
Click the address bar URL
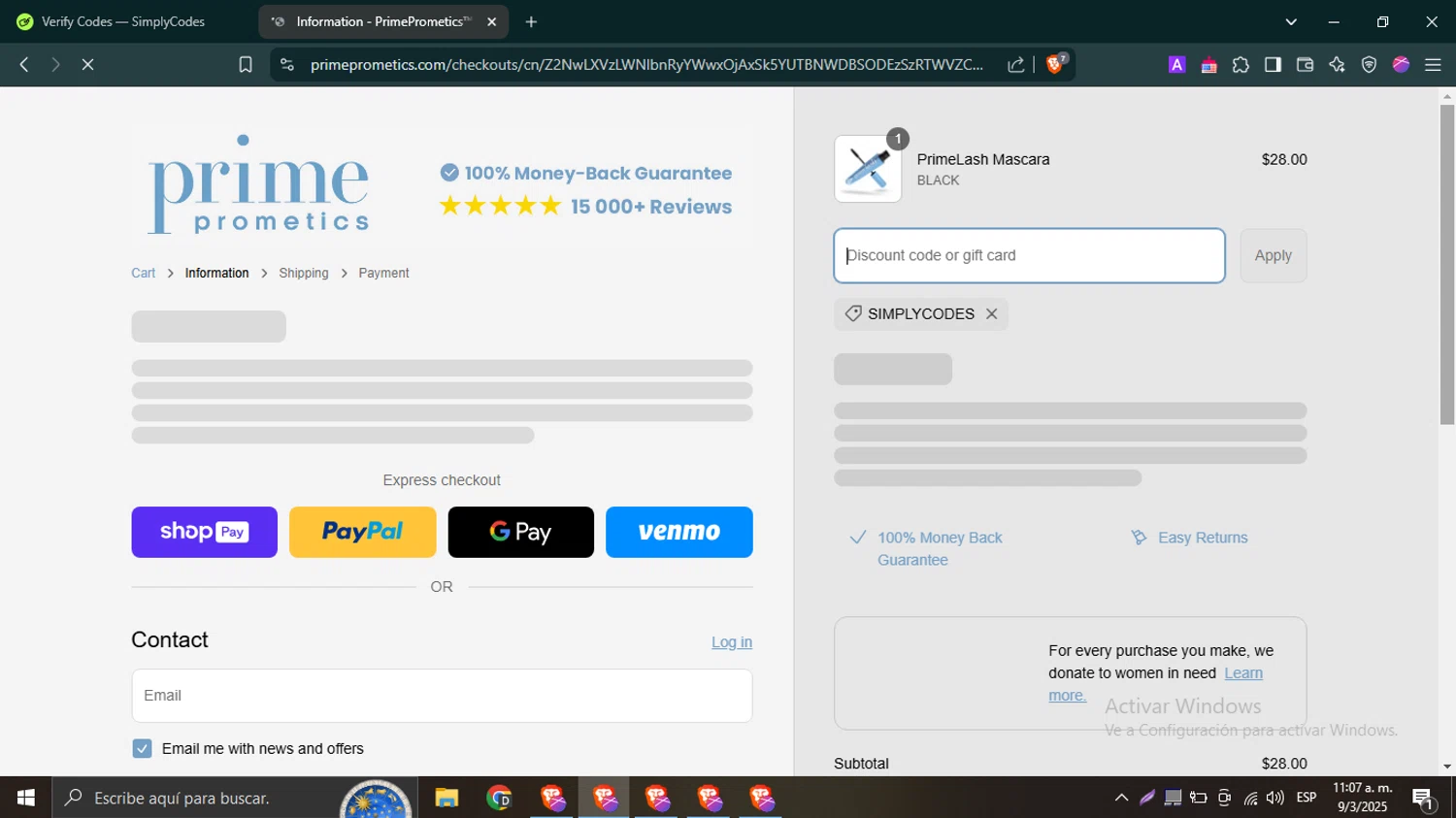tap(646, 64)
